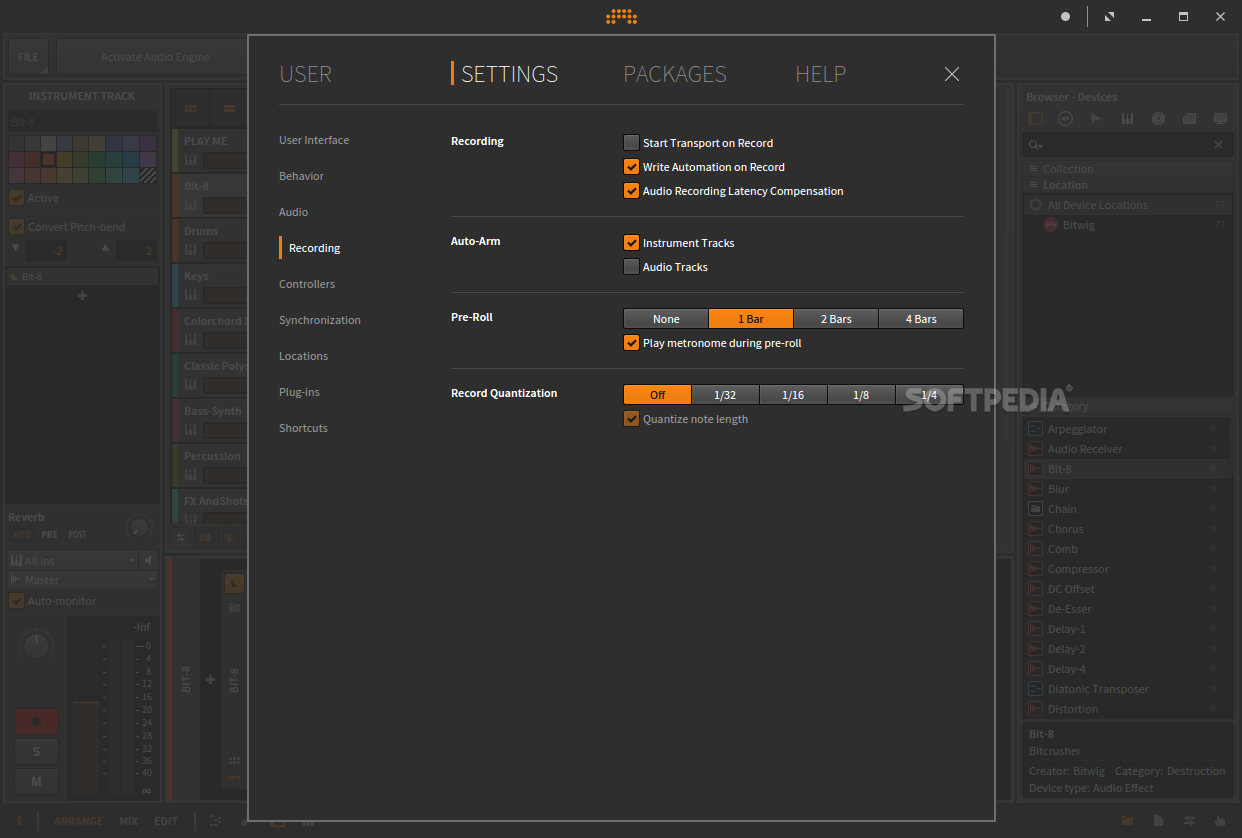The height and width of the screenshot is (838, 1242).
Task: Clear the browser search with X icon
Action: click(1218, 145)
